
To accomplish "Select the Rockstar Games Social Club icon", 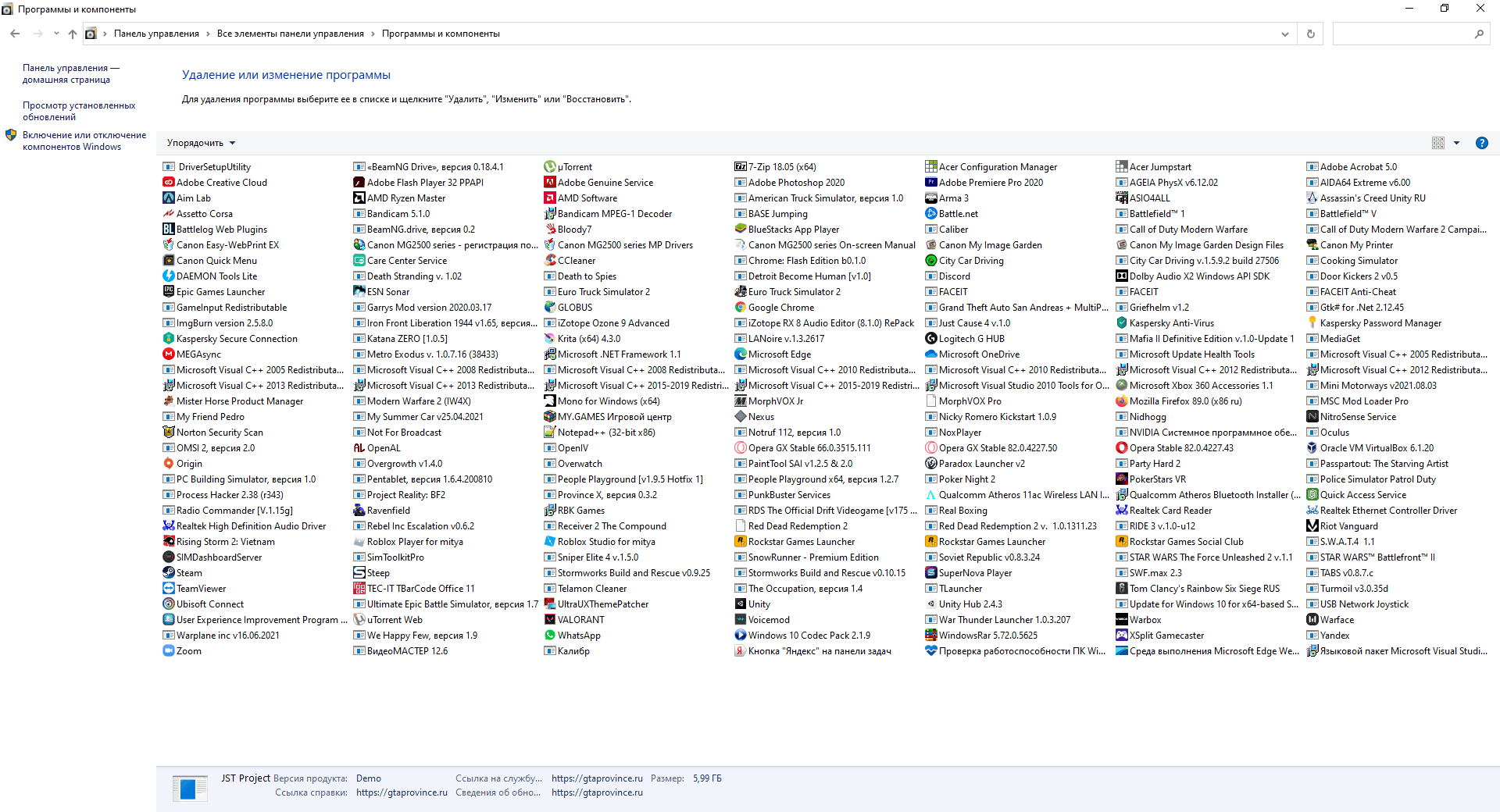I will 1122,541.
